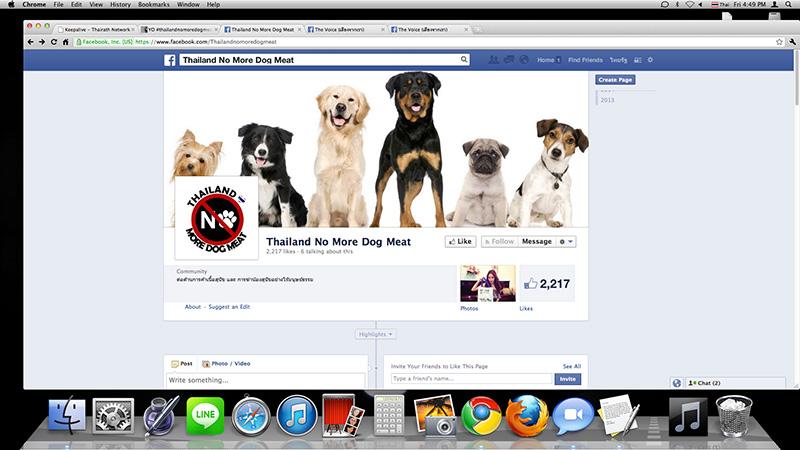The width and height of the screenshot is (800, 450).
Task: Switch to the #thailandnomoredogmeat tab
Action: [179, 30]
